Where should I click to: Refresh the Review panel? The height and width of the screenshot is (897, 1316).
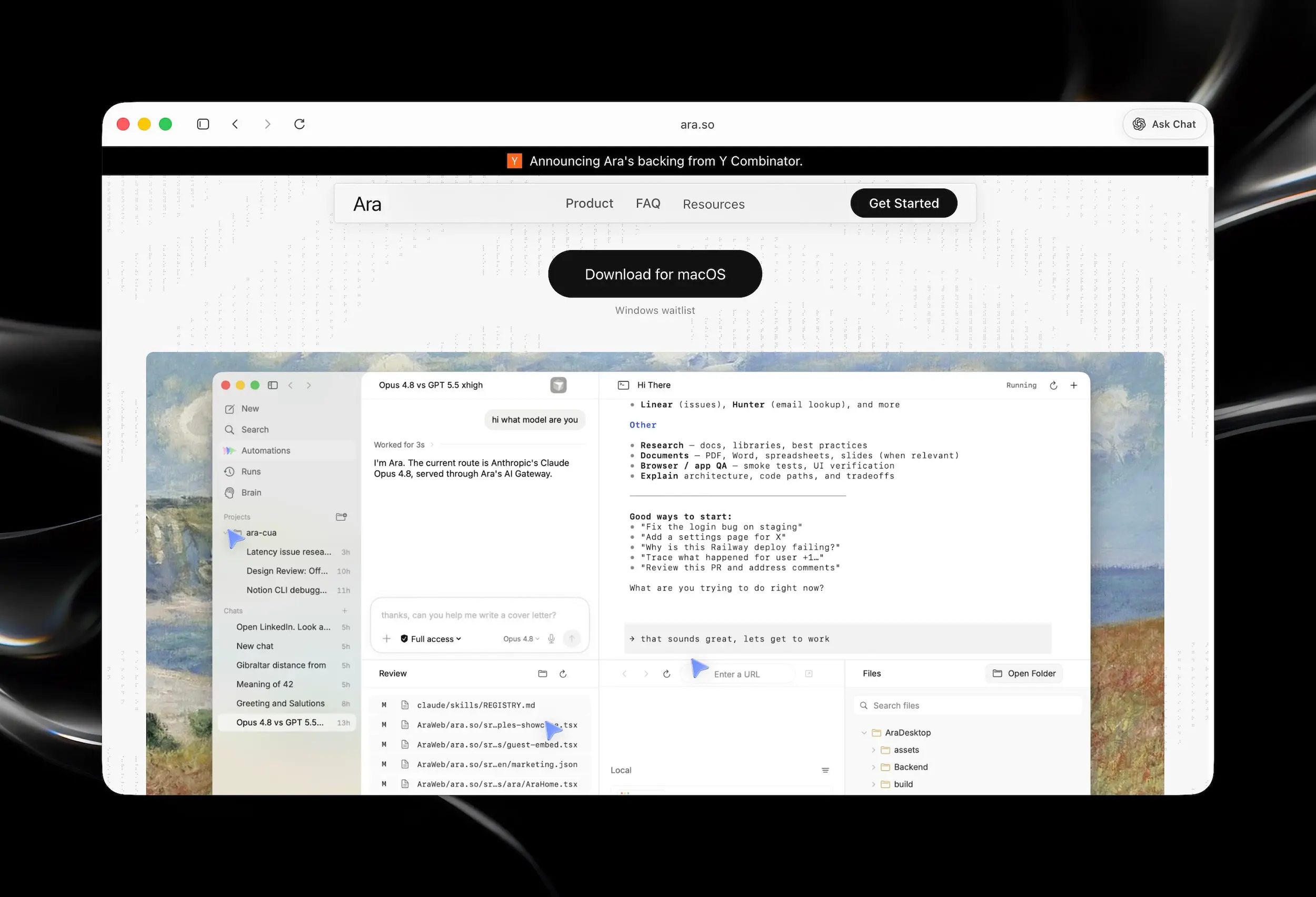coord(563,674)
